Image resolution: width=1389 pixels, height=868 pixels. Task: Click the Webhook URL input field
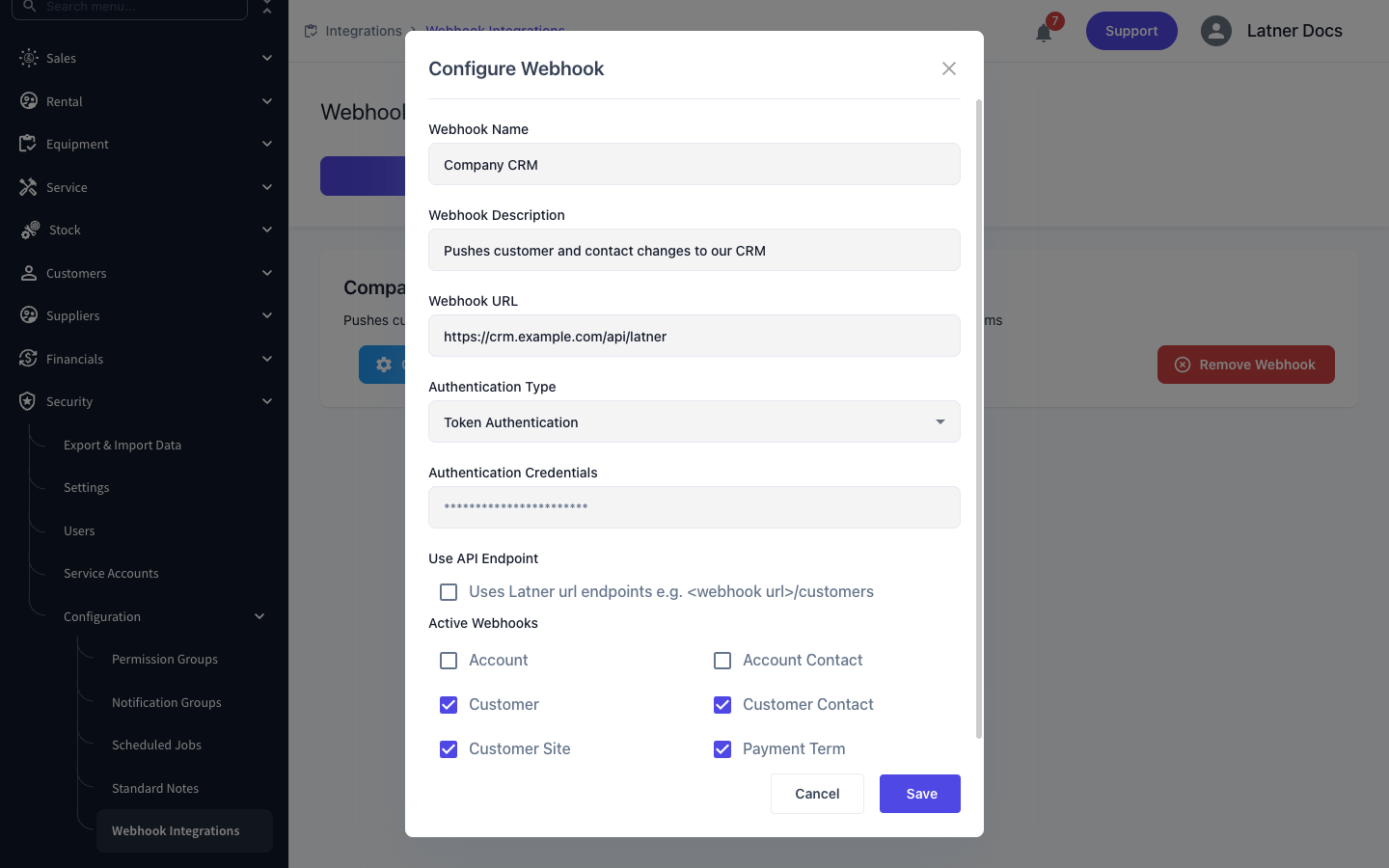point(694,336)
